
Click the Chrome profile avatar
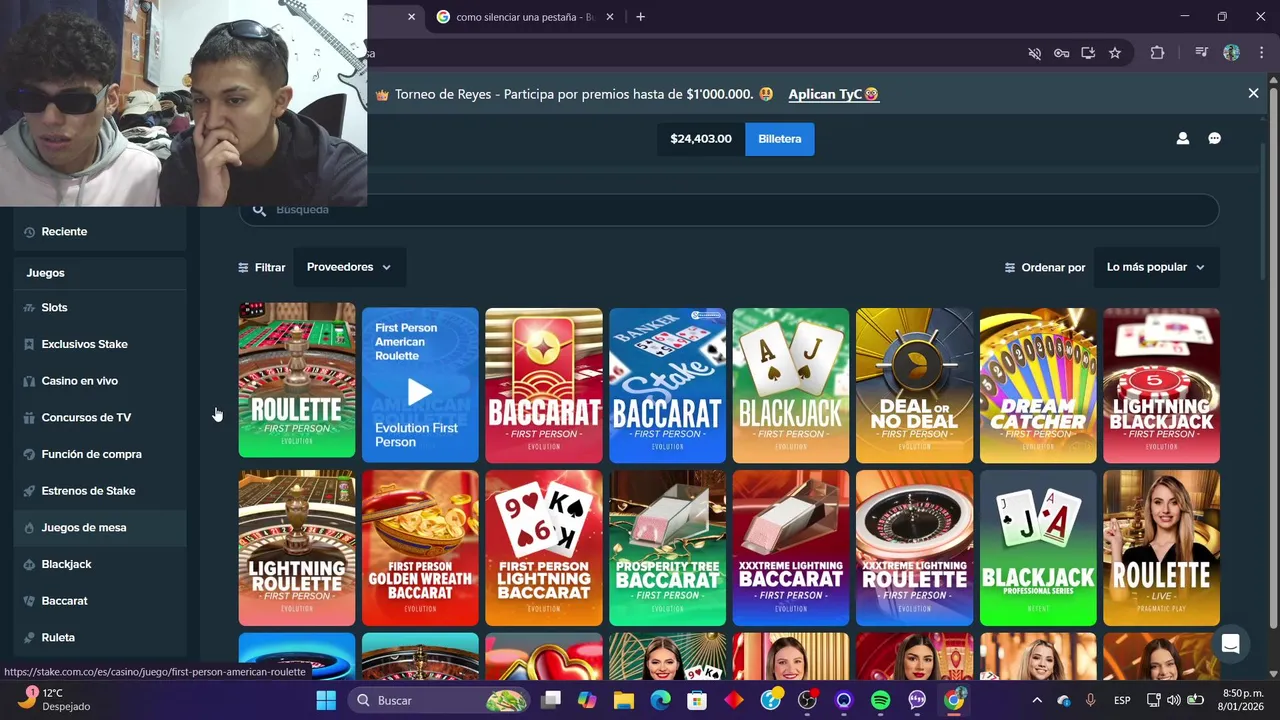(x=1231, y=53)
